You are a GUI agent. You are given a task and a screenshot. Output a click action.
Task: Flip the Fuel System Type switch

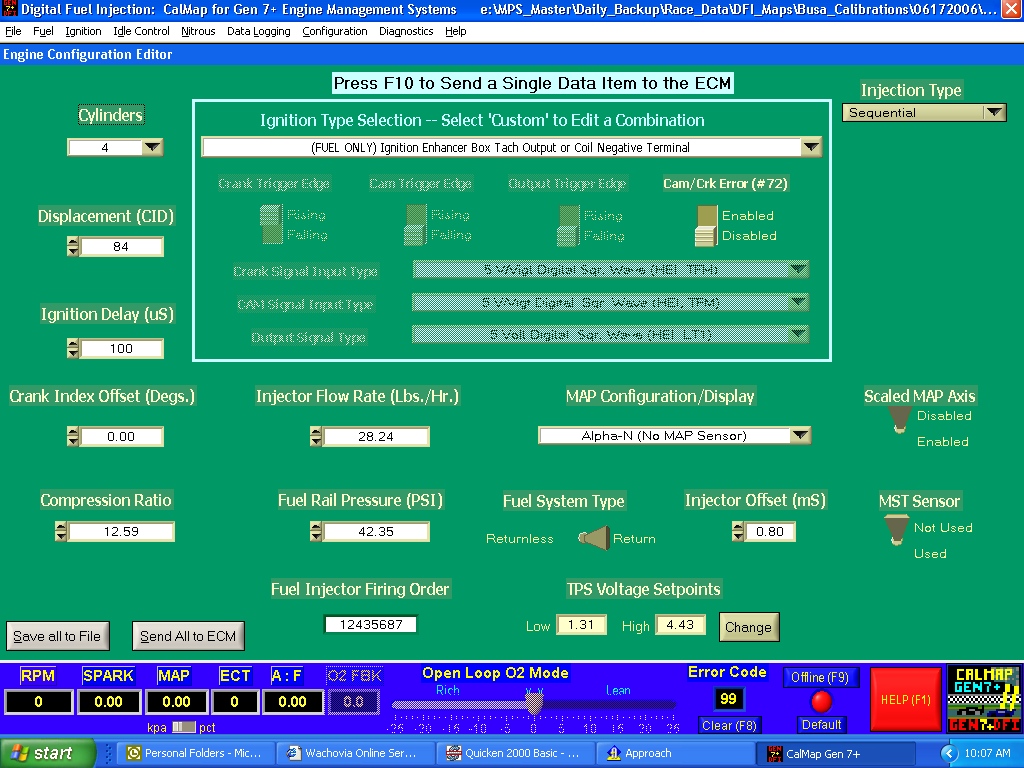pyautogui.click(x=594, y=538)
